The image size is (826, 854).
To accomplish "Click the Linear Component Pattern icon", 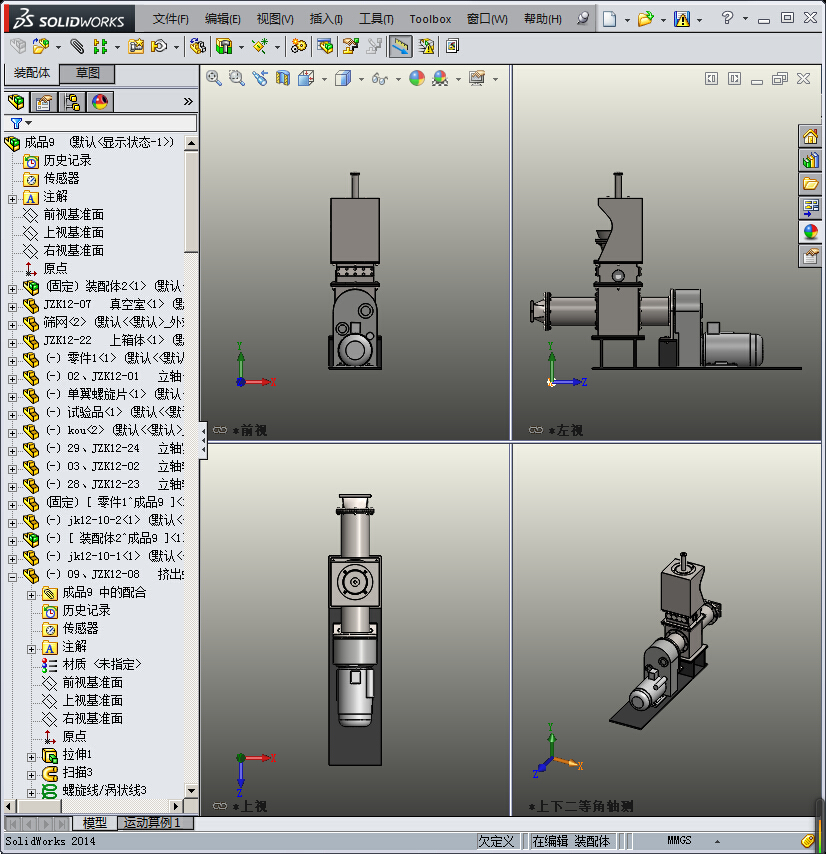I will 100,47.
